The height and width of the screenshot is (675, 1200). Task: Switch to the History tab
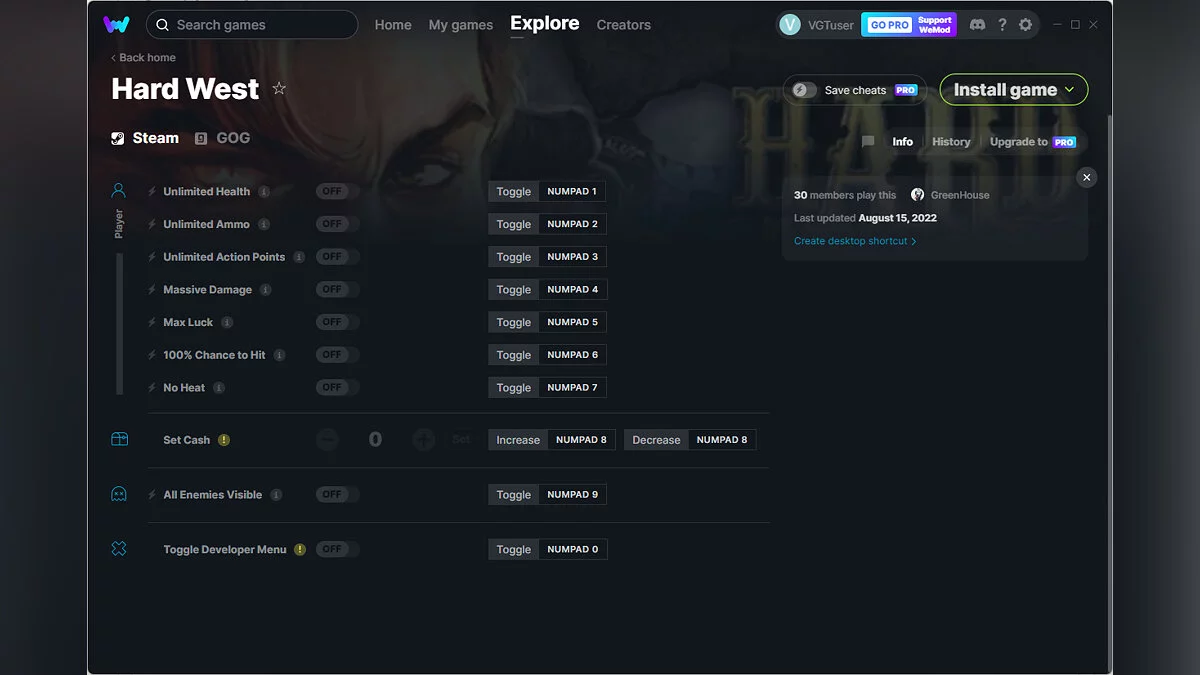pos(951,142)
